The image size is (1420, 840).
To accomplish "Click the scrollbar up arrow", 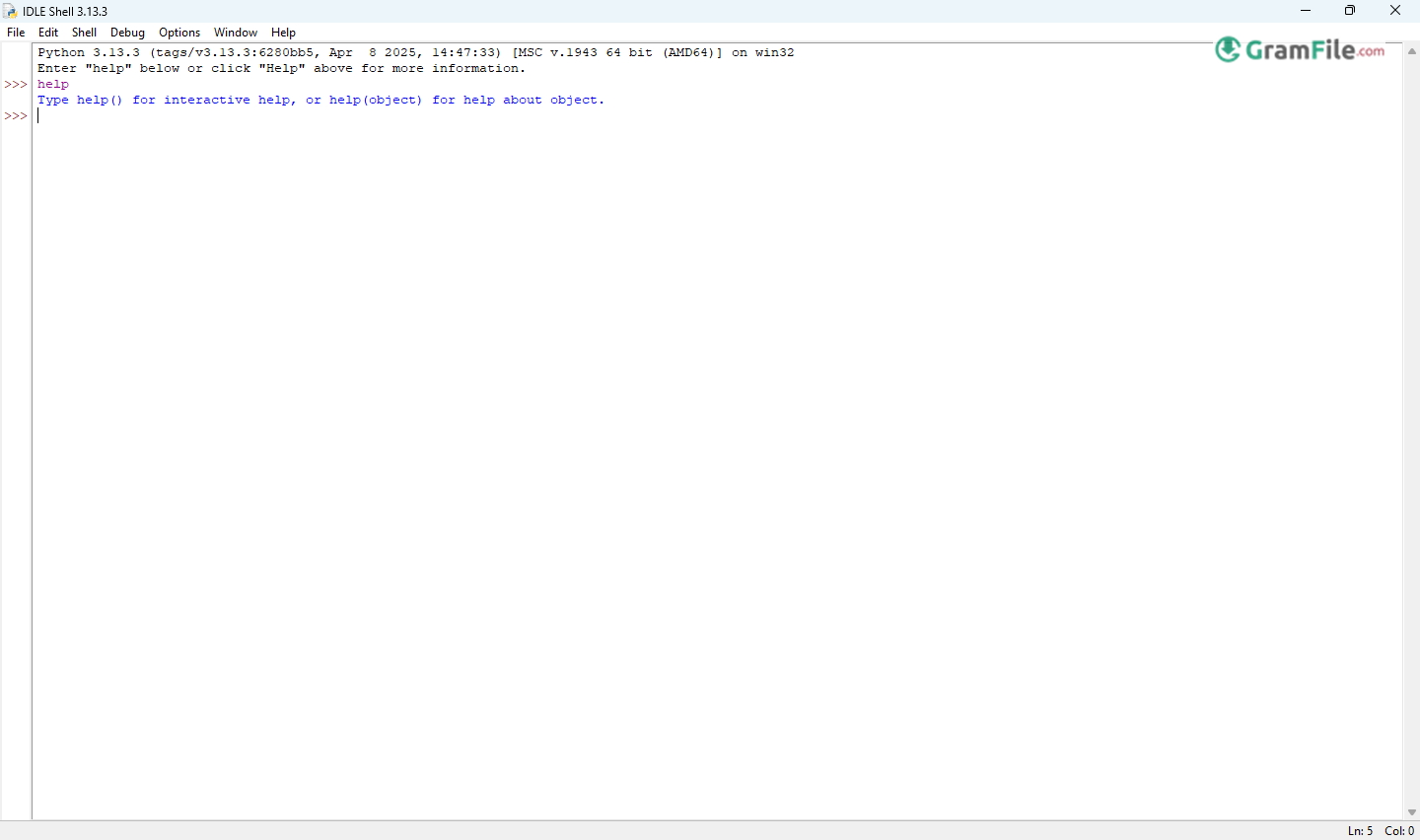I will click(1412, 50).
